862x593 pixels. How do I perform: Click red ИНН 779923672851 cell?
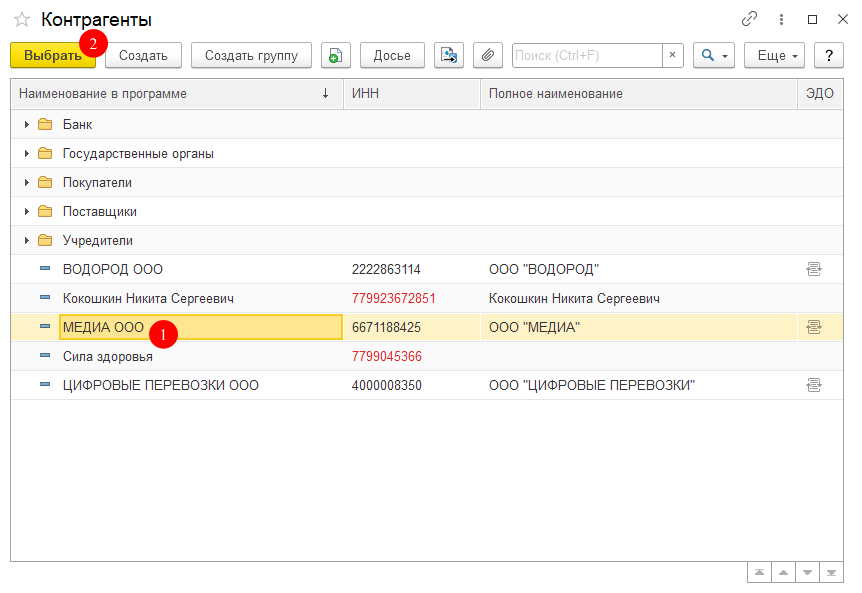point(412,298)
